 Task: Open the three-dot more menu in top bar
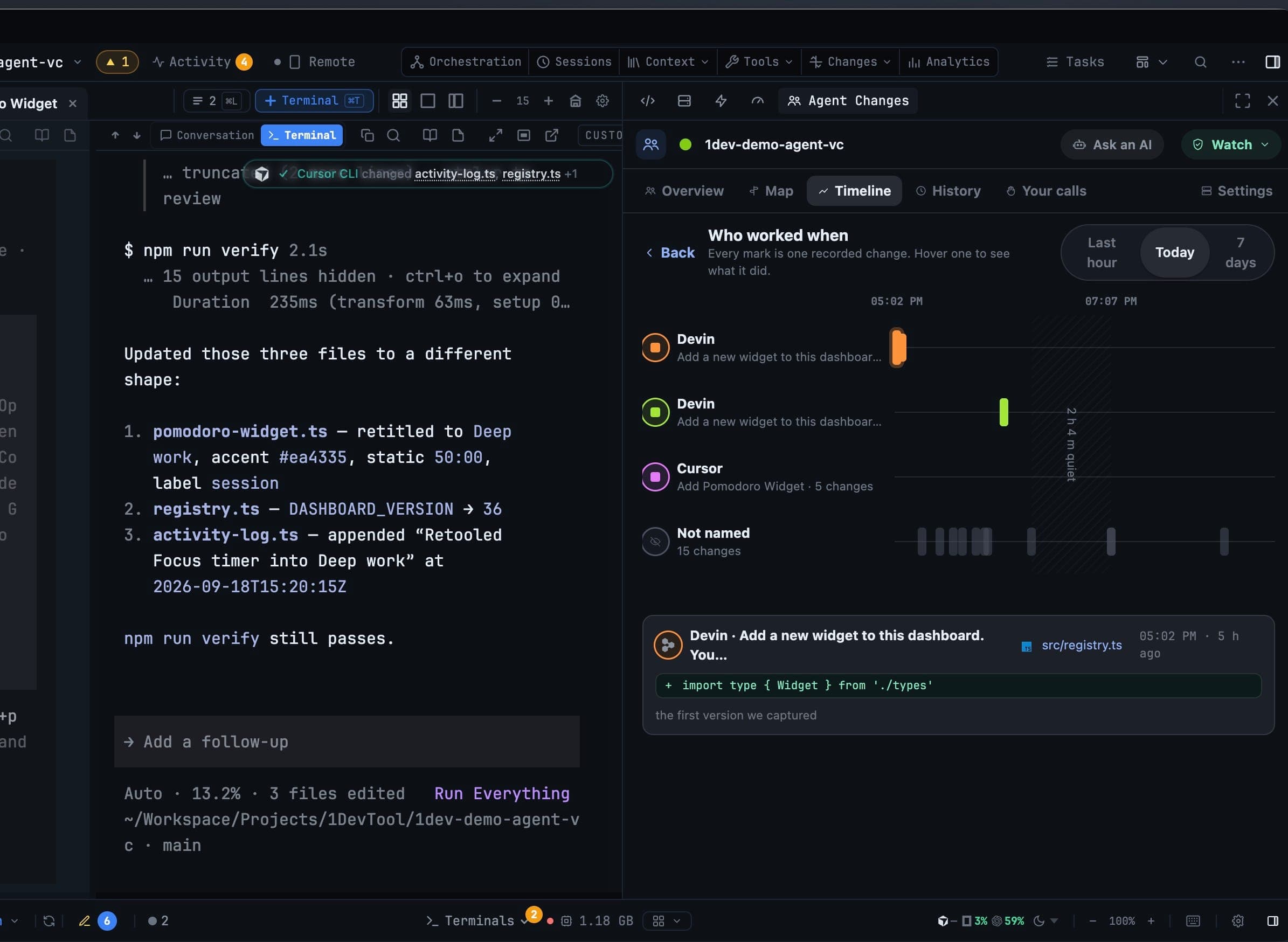(x=1238, y=61)
